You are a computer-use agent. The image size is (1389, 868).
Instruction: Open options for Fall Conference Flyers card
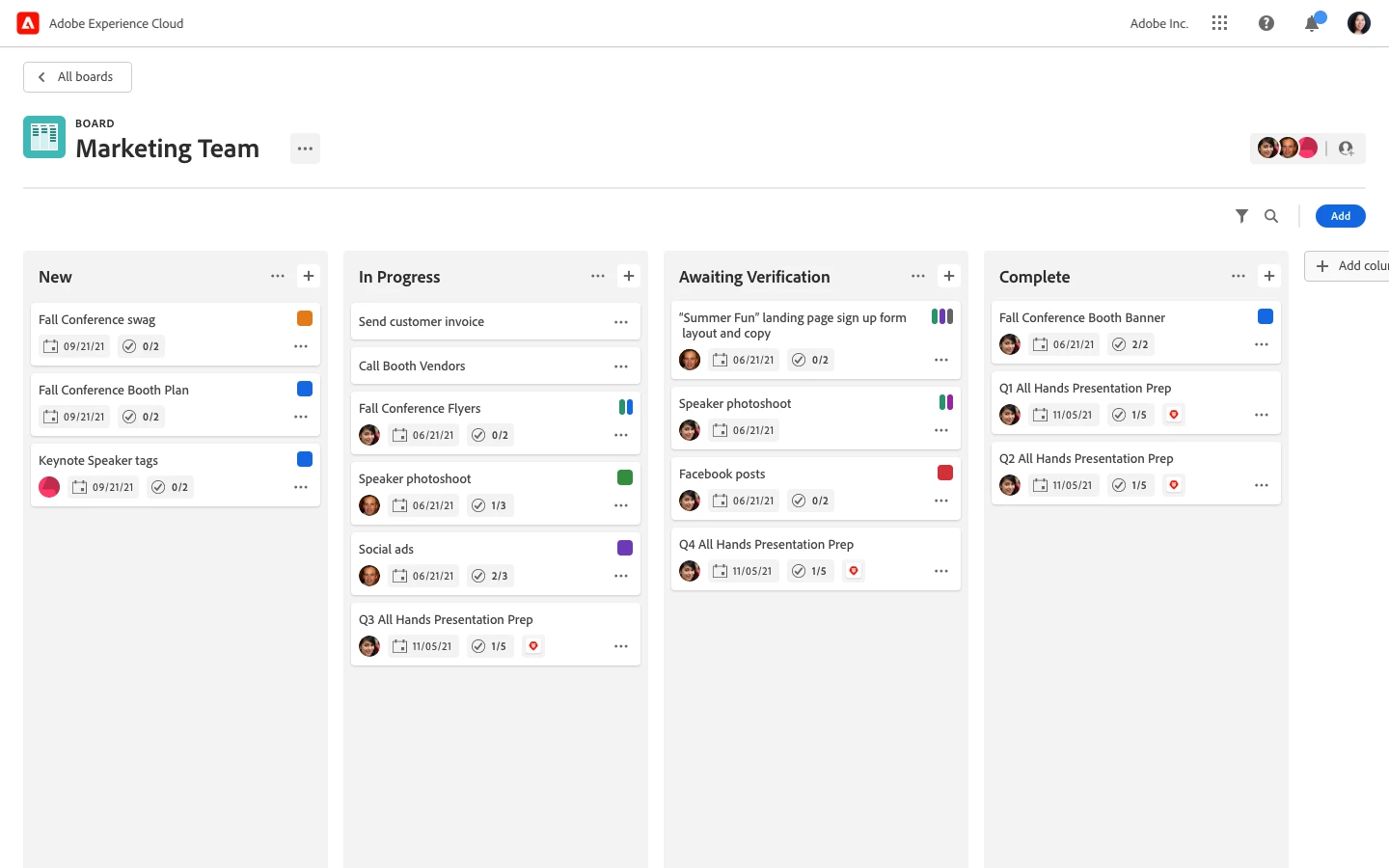coord(621,435)
